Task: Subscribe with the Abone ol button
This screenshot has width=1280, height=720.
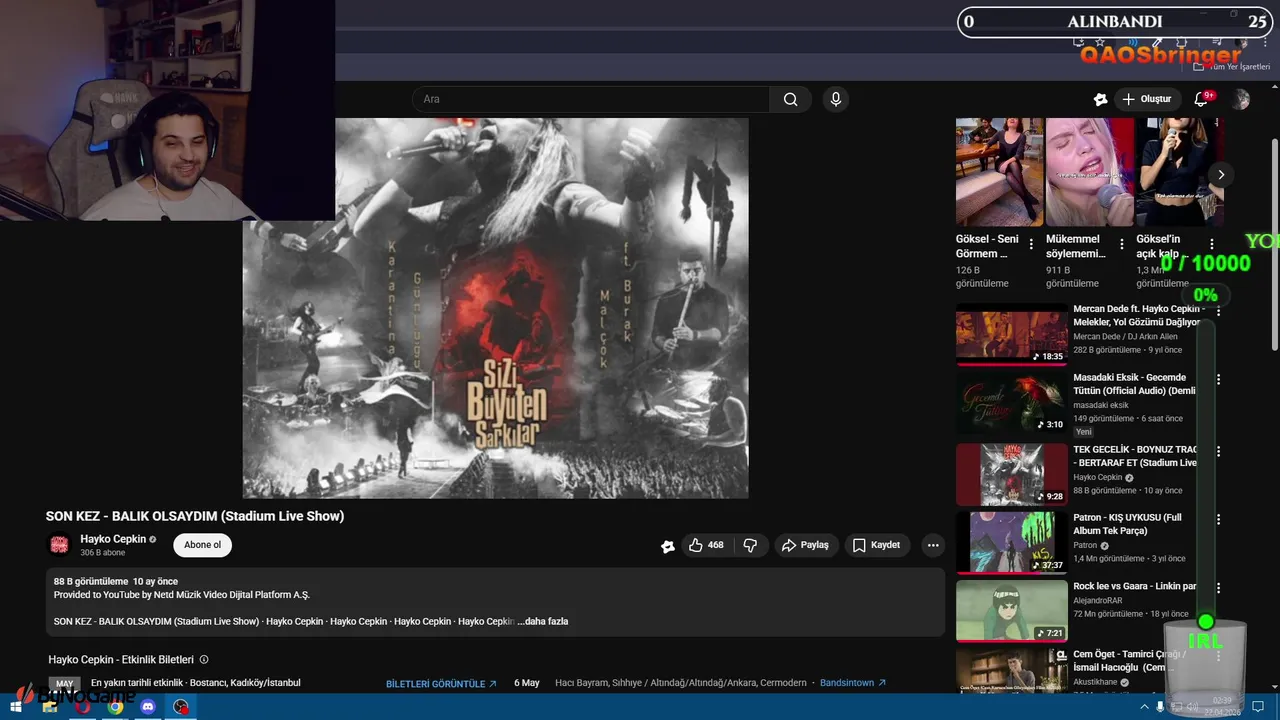Action: click(202, 545)
